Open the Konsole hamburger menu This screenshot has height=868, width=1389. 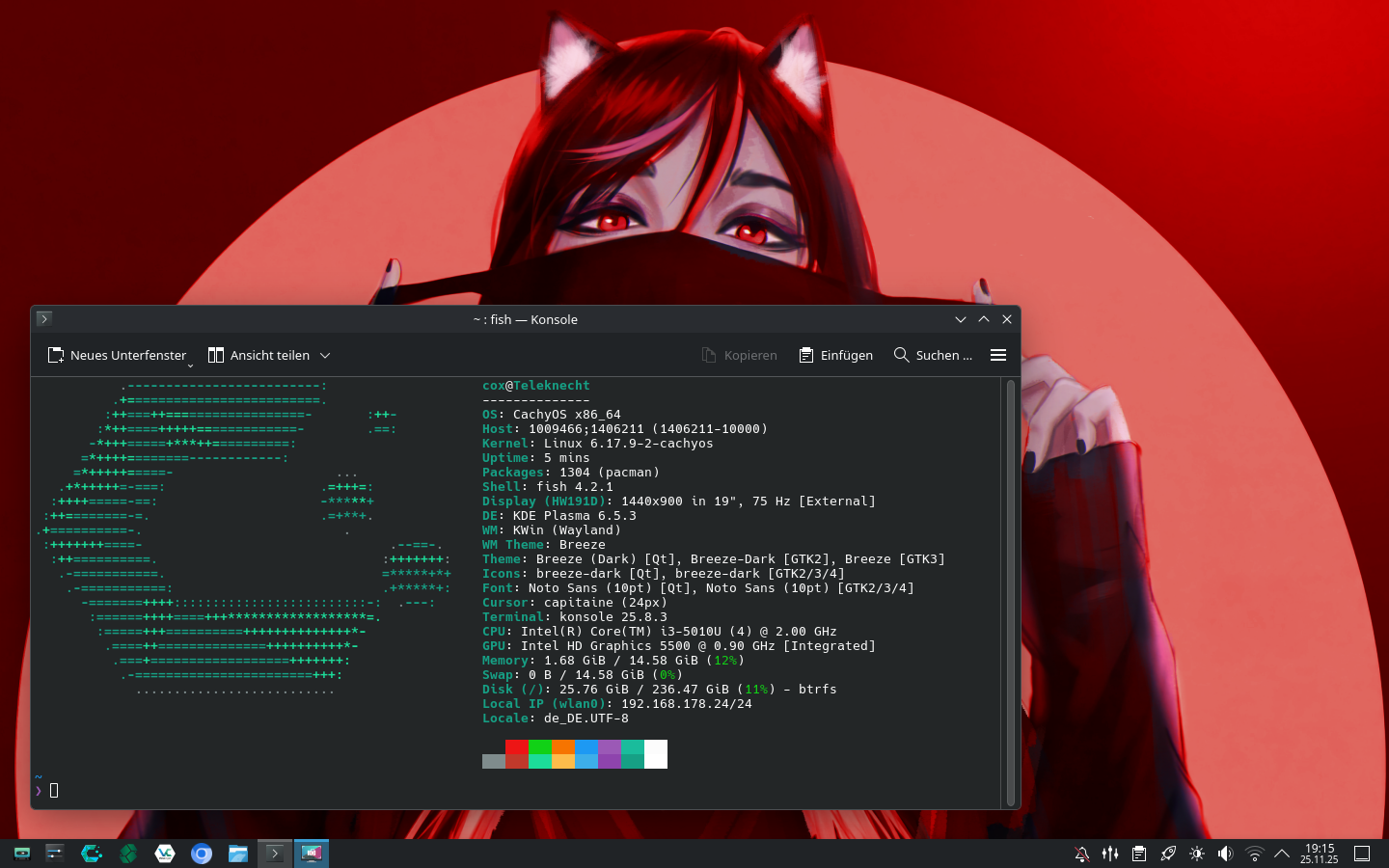998,355
